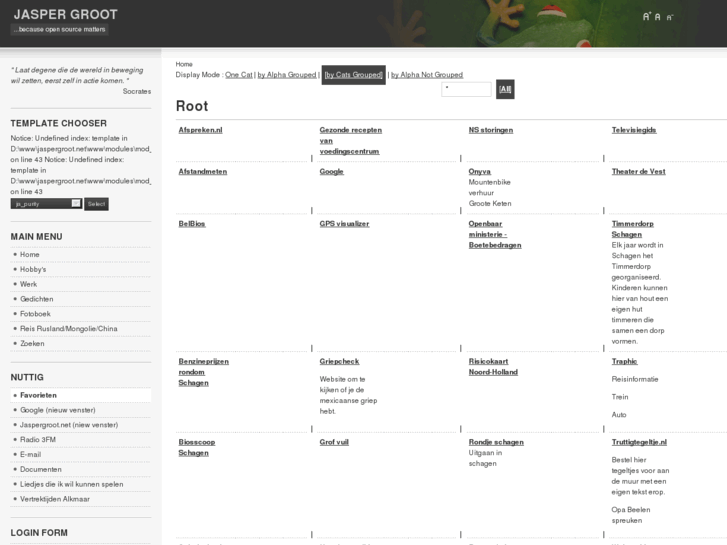Click 'Opa Beelen spreuken' text
The height and width of the screenshot is (545, 727).
point(631,515)
